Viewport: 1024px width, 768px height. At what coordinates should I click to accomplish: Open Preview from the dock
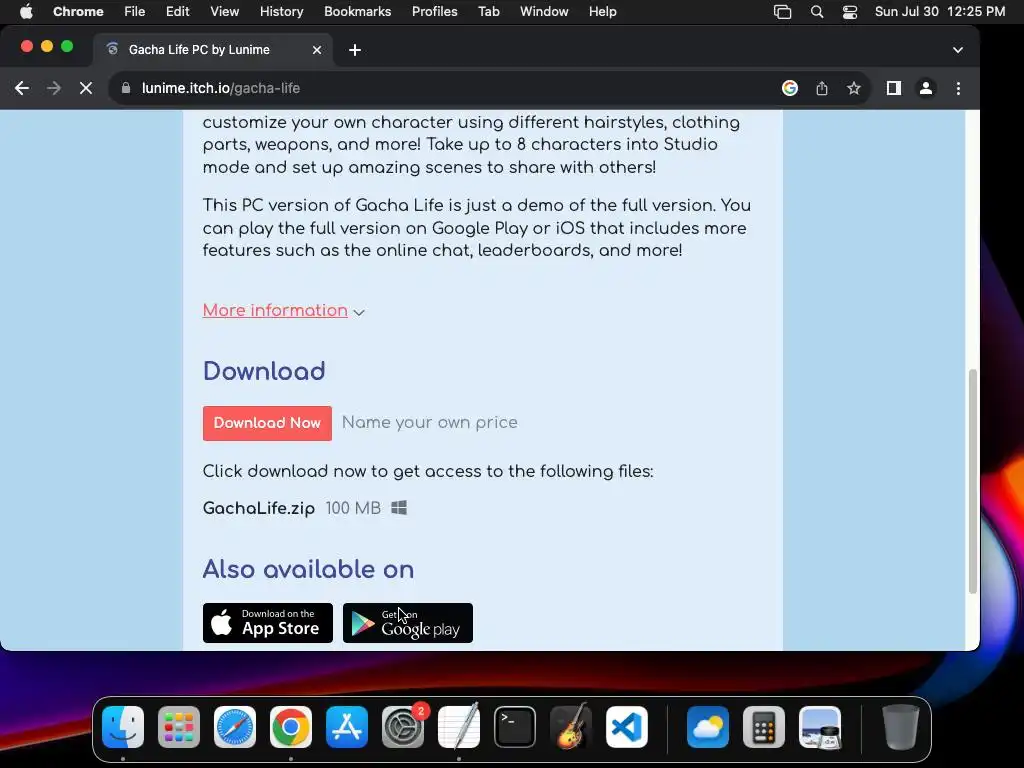pos(820,727)
